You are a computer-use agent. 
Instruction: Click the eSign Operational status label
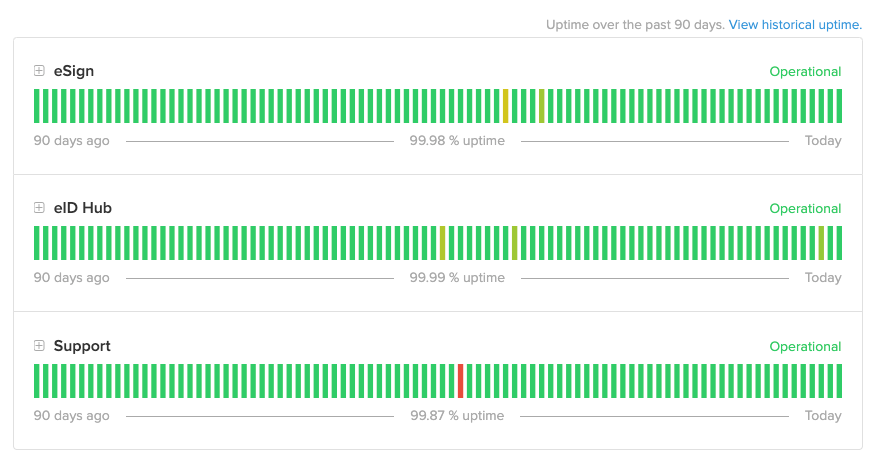point(805,72)
